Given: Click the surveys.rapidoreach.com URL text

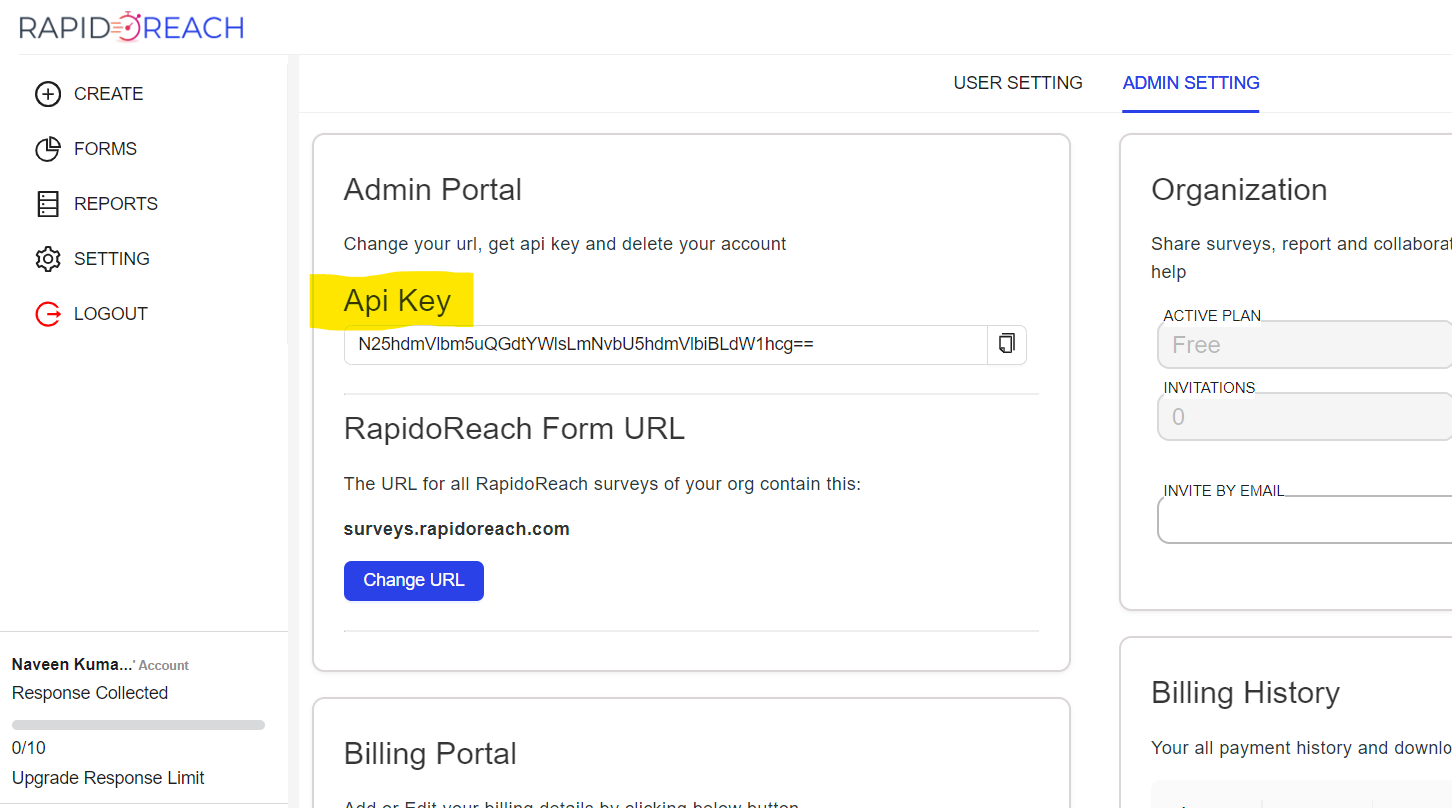Looking at the screenshot, I should [x=457, y=529].
